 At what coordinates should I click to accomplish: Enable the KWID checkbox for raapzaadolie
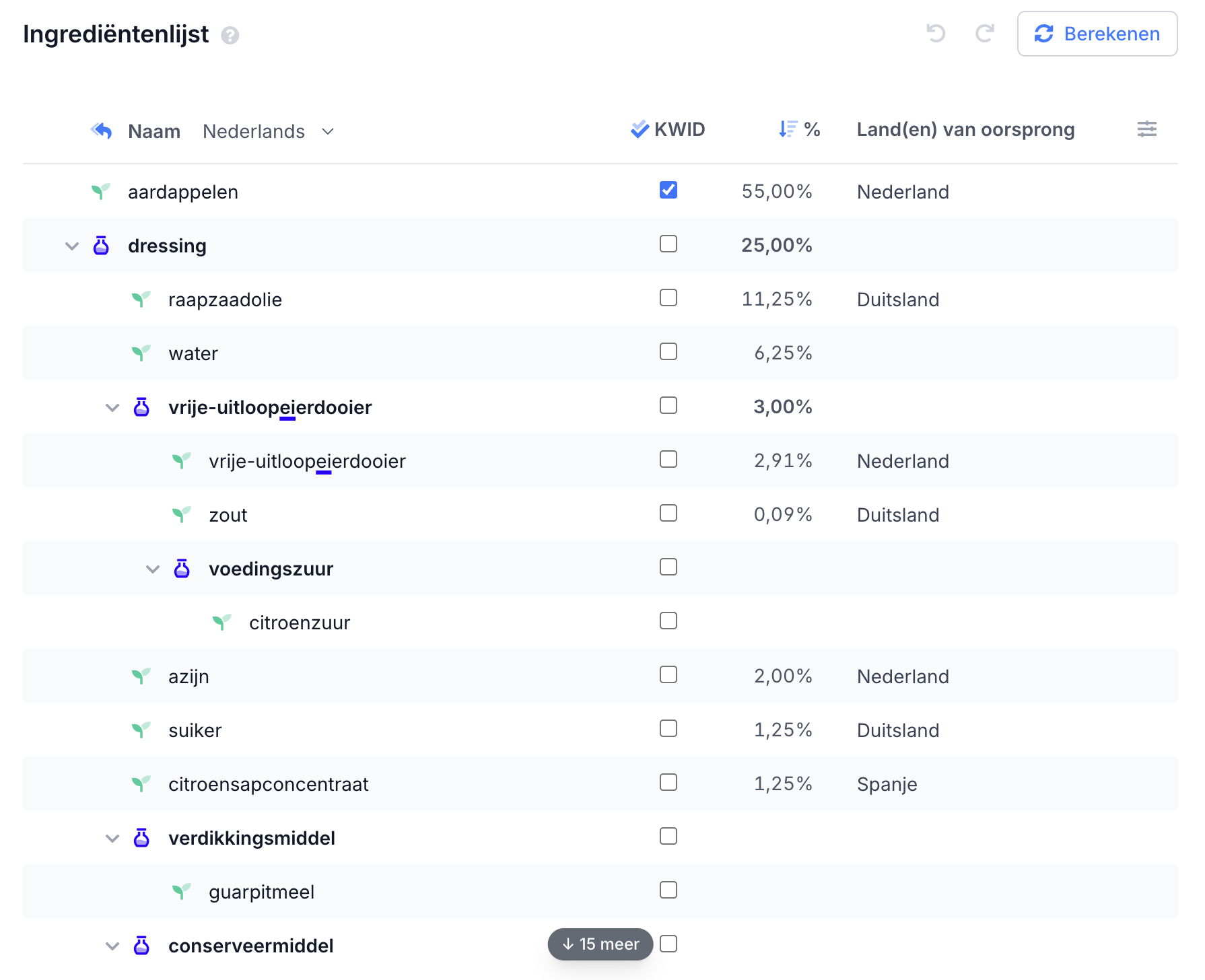pyautogui.click(x=668, y=298)
